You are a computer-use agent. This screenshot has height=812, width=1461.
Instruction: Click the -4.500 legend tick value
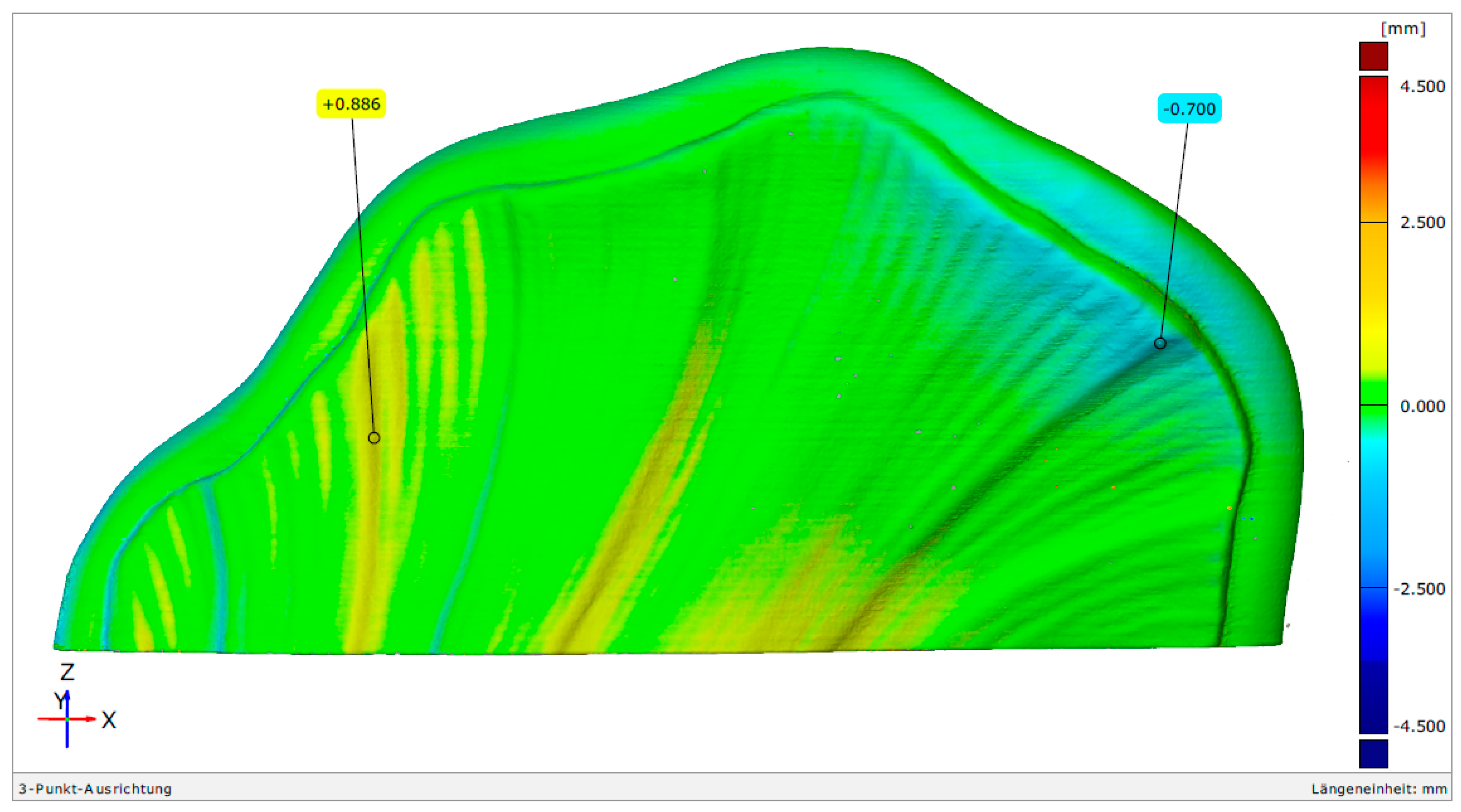(1419, 726)
